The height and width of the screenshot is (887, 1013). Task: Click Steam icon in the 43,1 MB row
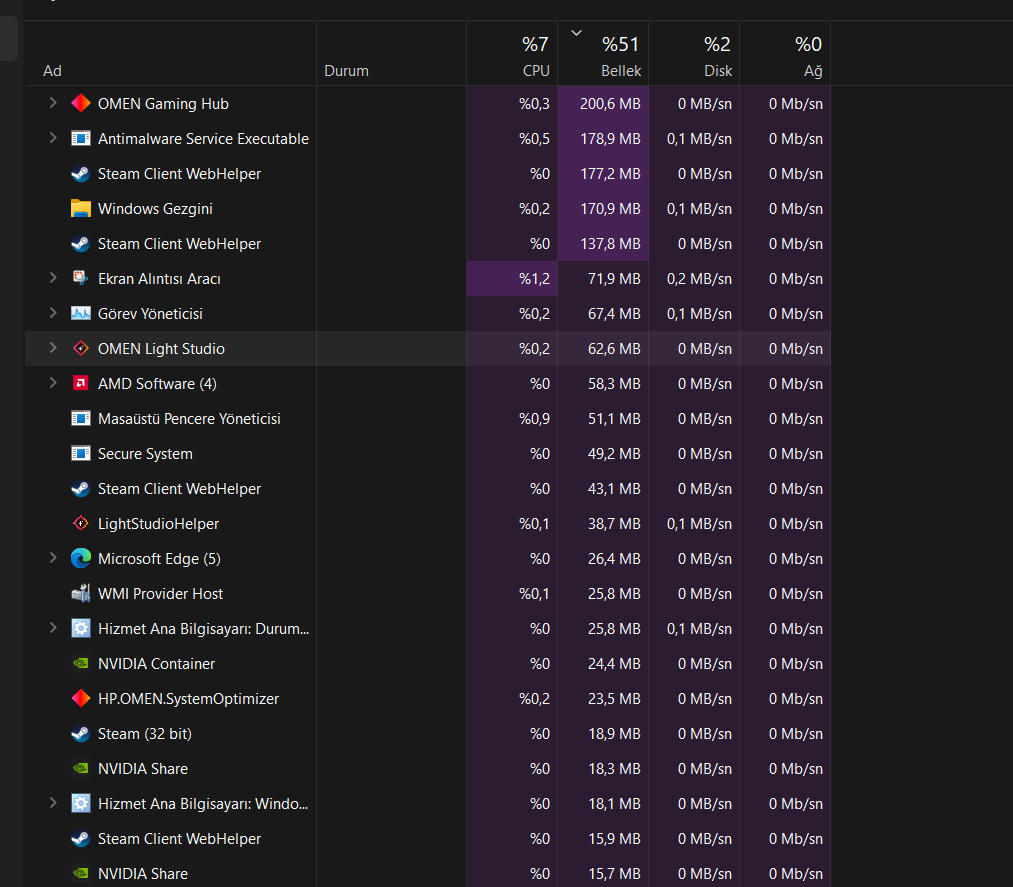(81, 488)
